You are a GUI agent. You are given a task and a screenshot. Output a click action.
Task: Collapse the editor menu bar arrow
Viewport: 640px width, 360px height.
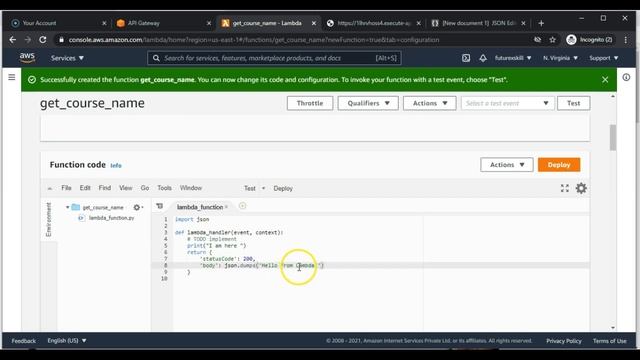tap(50, 188)
